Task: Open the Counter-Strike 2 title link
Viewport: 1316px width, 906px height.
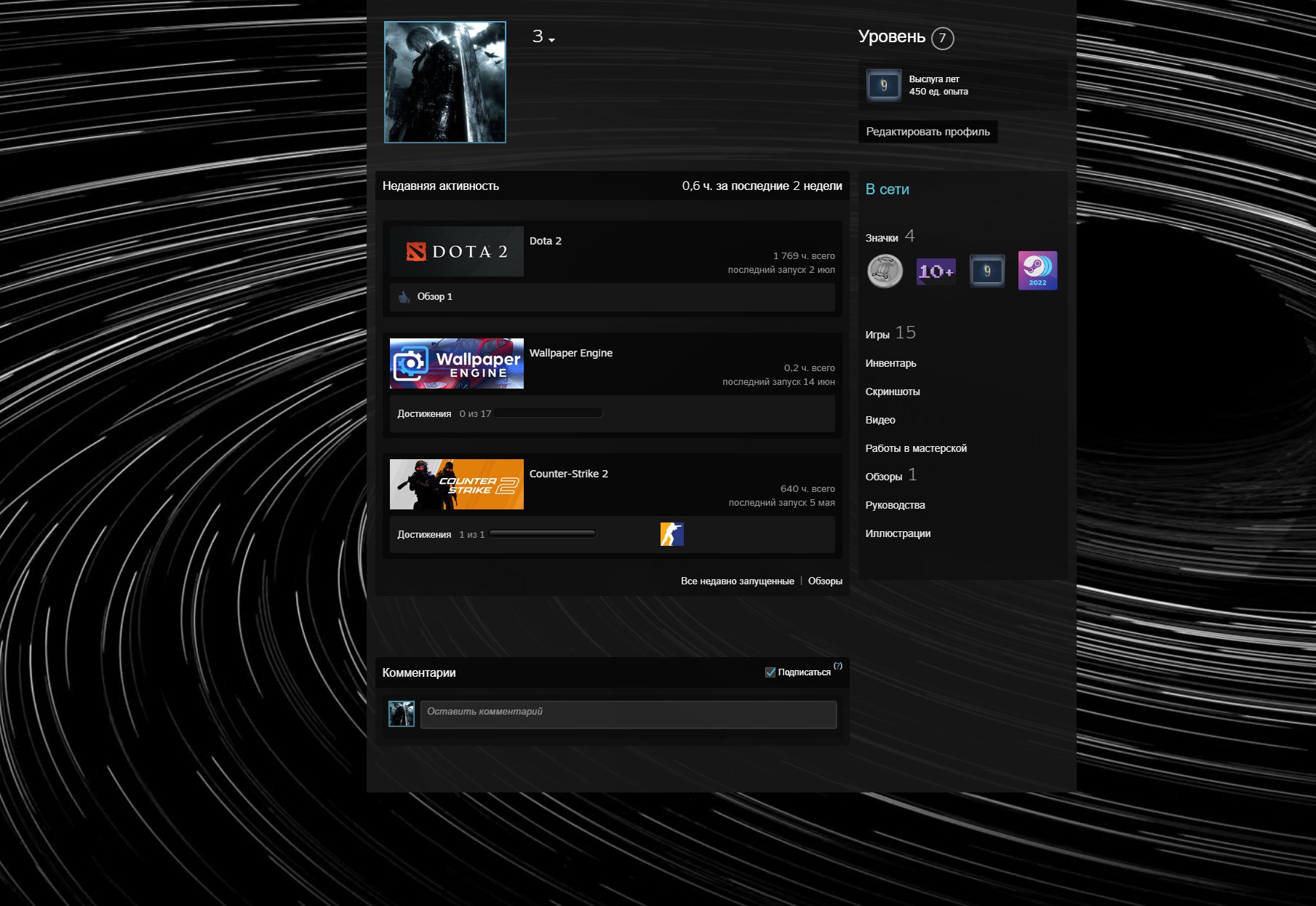Action: click(568, 474)
